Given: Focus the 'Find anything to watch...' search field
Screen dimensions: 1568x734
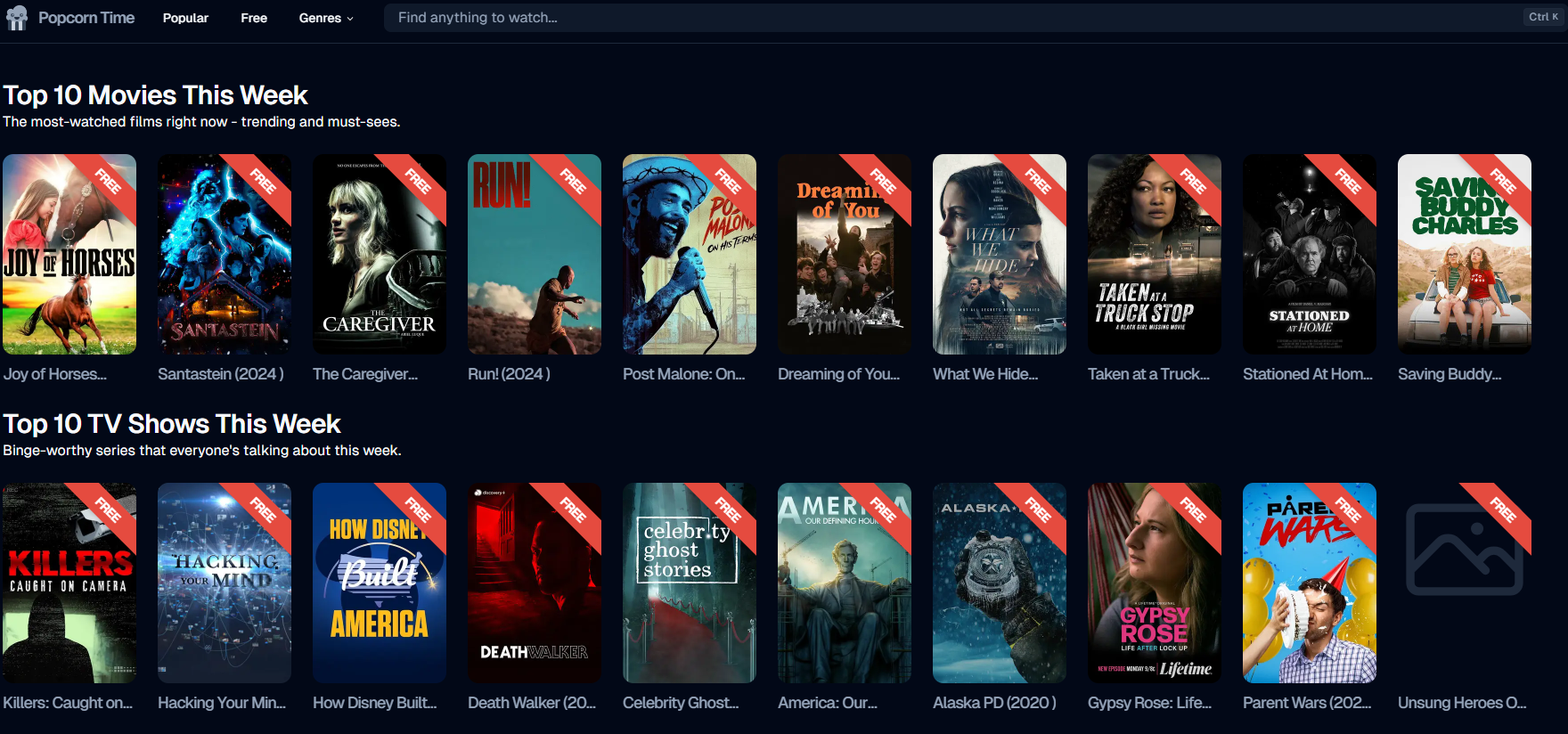Looking at the screenshot, I should click(x=975, y=18).
